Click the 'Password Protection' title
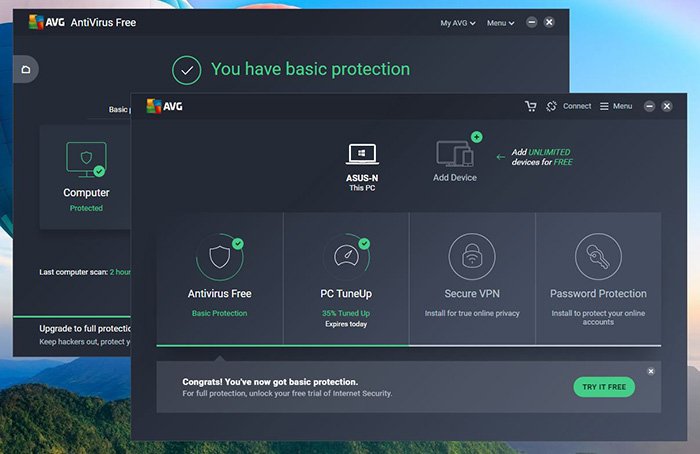 coord(598,294)
